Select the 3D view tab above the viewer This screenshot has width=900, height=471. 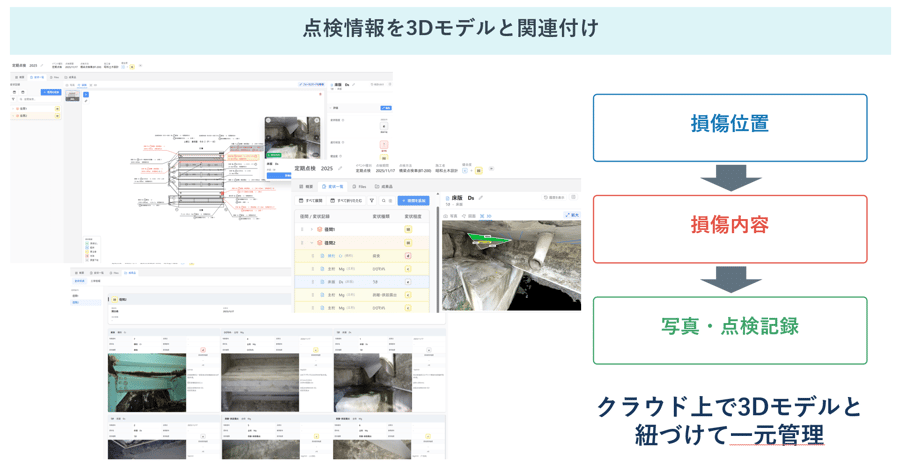(x=486, y=216)
